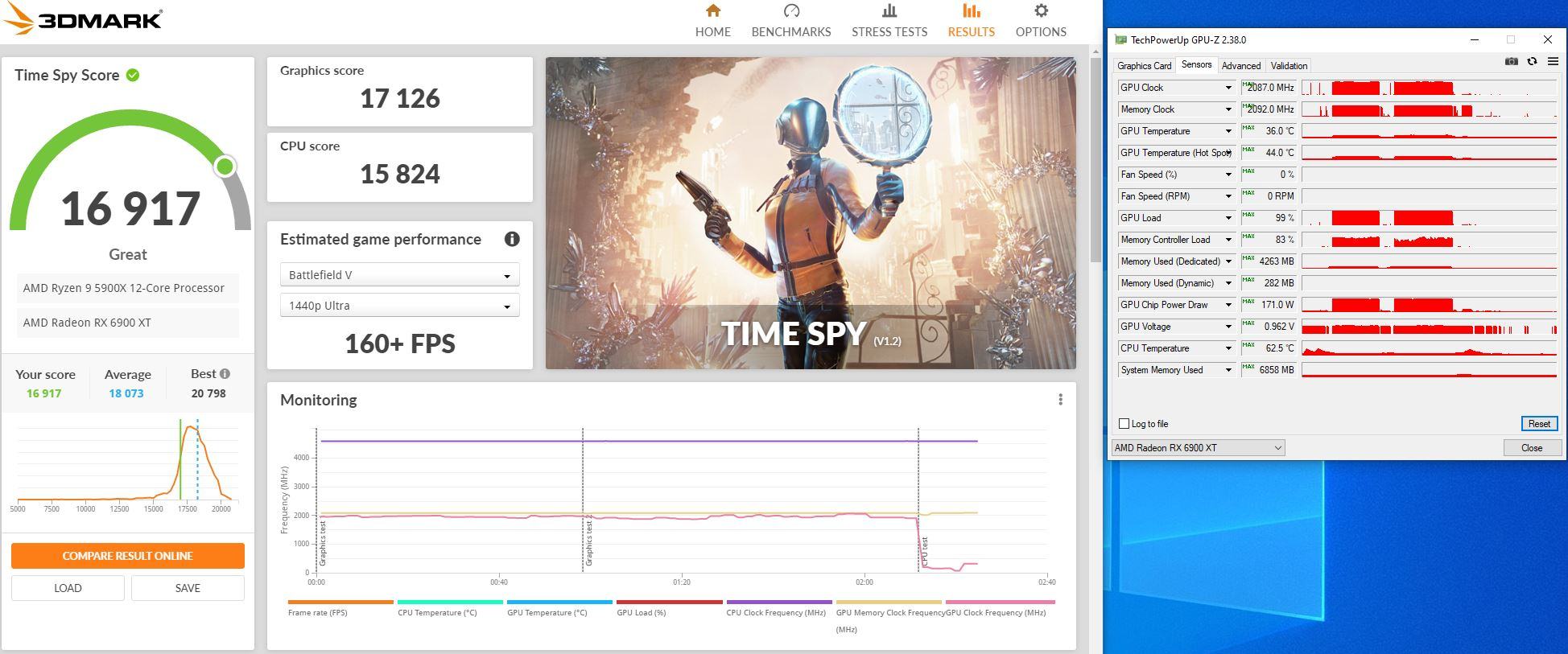Viewport: 1568px width, 654px height.
Task: Open the GPU-Z hamburger menu
Action: 1553,61
